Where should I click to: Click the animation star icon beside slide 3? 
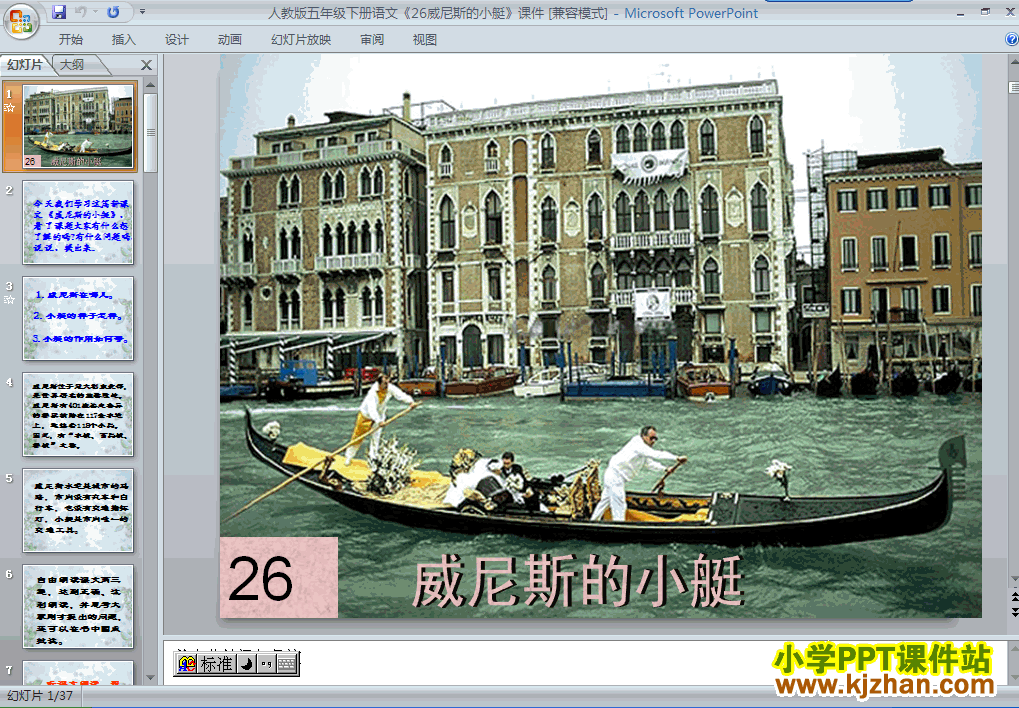pos(9,300)
